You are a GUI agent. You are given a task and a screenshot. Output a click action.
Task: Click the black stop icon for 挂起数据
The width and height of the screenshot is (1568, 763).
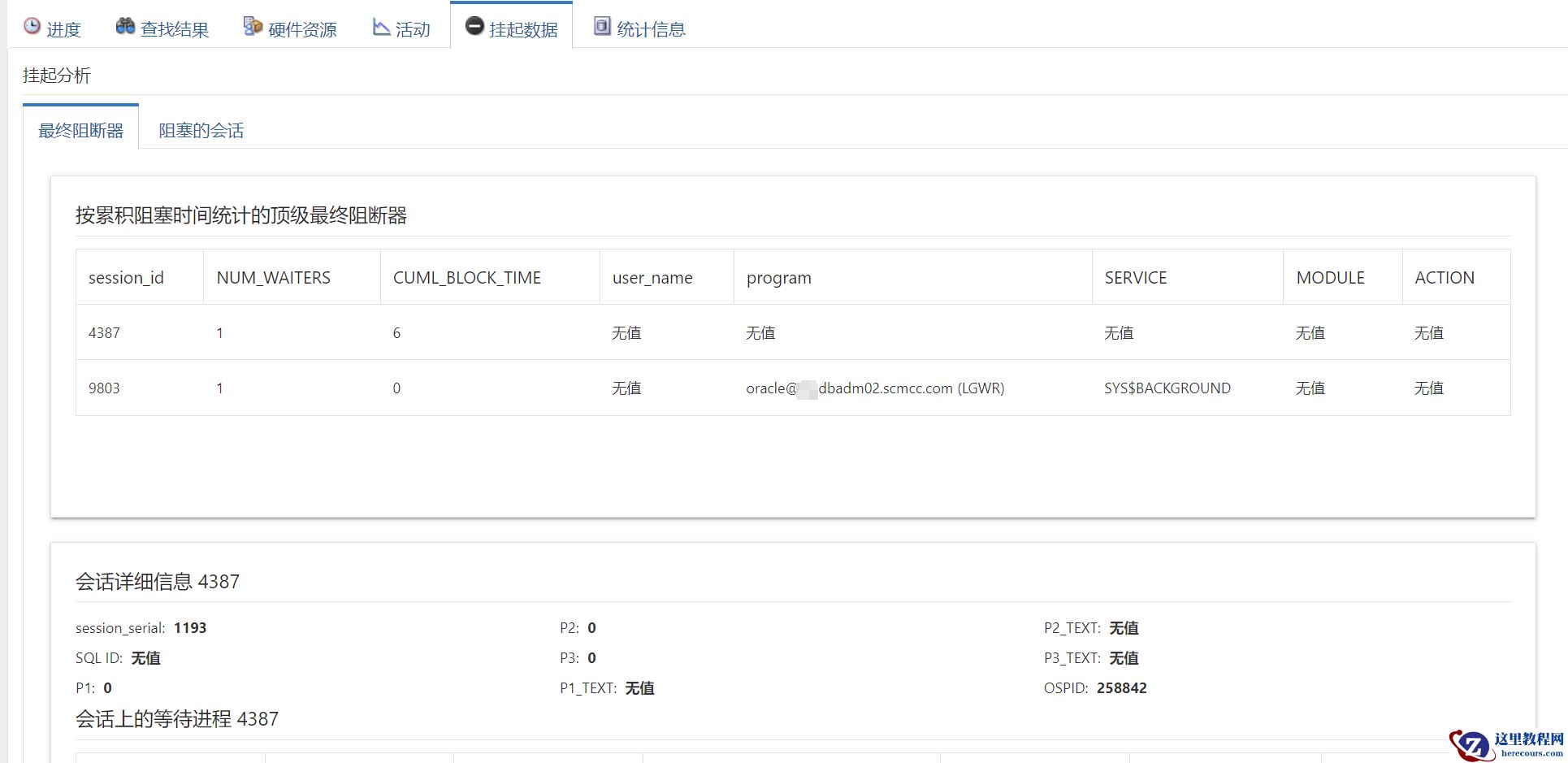474,26
